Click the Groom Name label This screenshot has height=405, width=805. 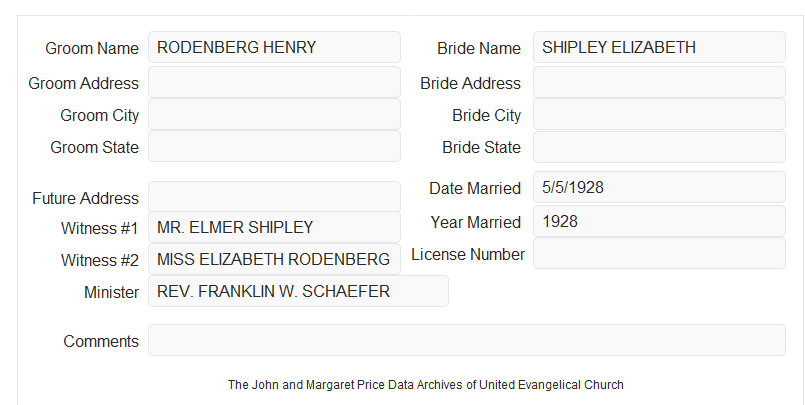[x=92, y=48]
